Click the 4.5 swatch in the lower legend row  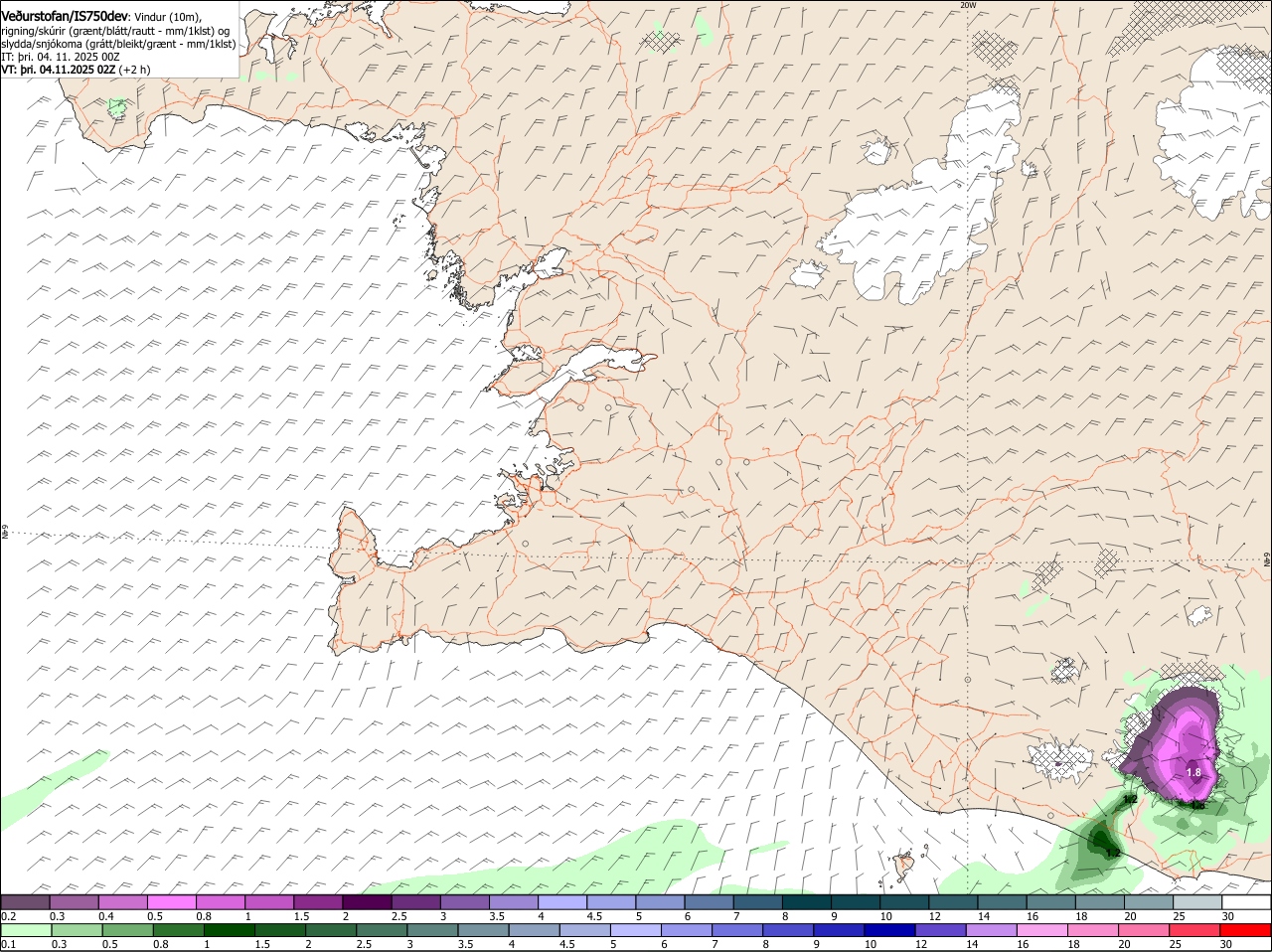coord(584,930)
